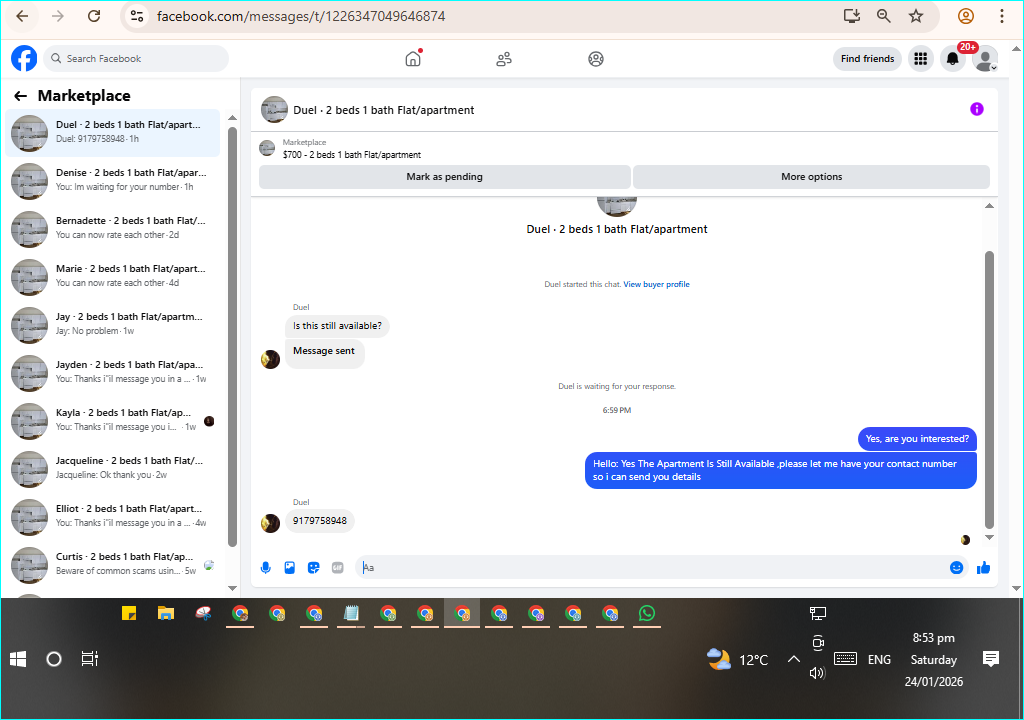Click the '9179758948' message bubble

tap(319, 521)
